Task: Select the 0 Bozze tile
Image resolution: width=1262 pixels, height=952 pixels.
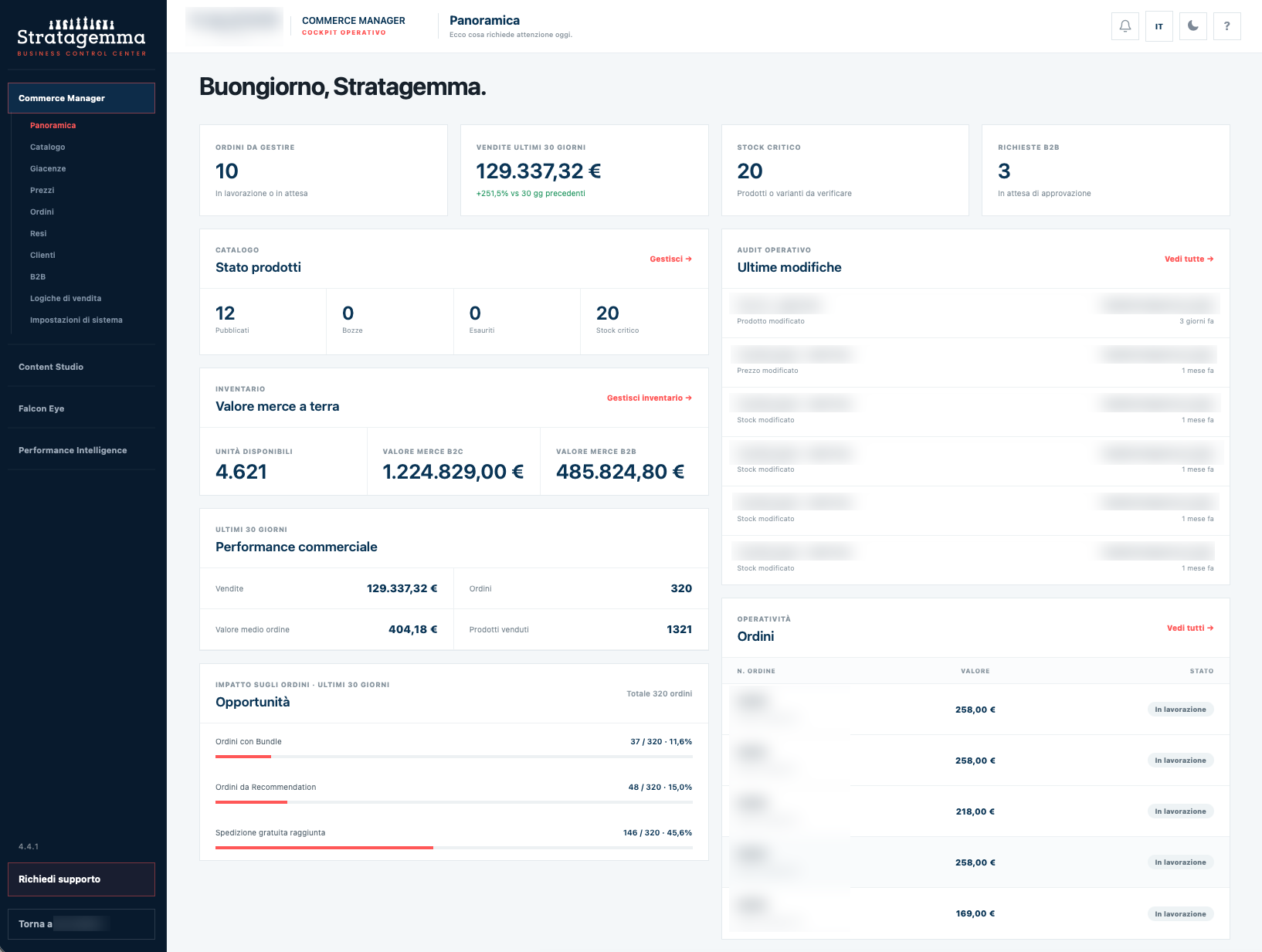Action: [x=390, y=321]
